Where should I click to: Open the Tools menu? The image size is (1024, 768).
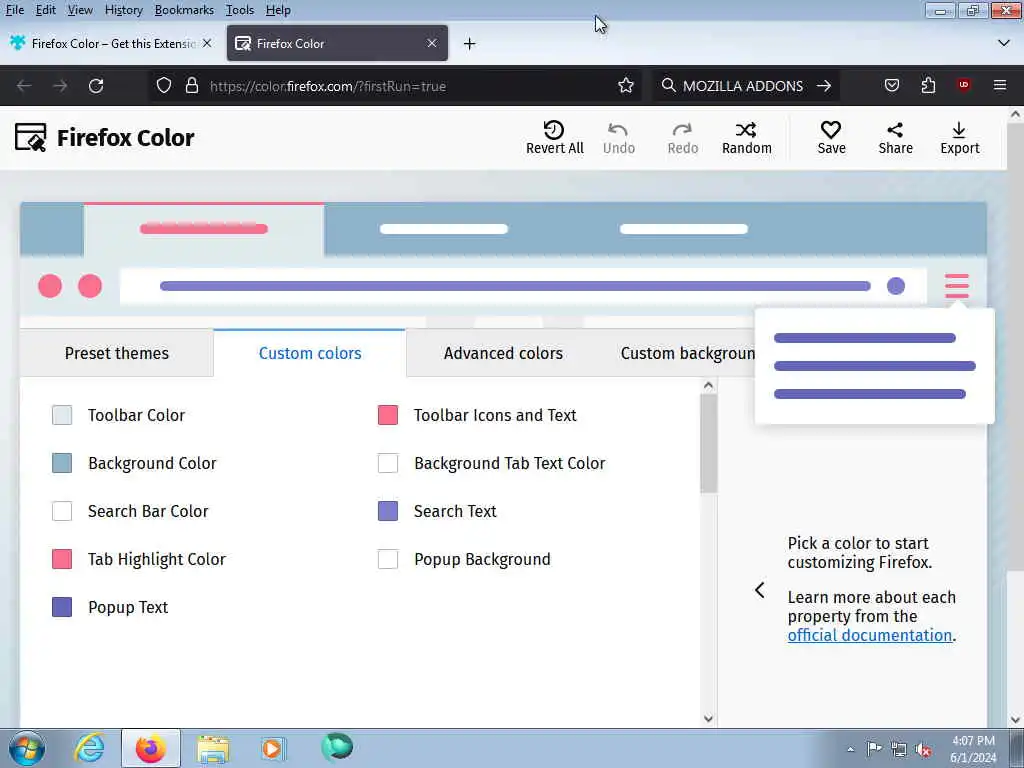pyautogui.click(x=240, y=10)
